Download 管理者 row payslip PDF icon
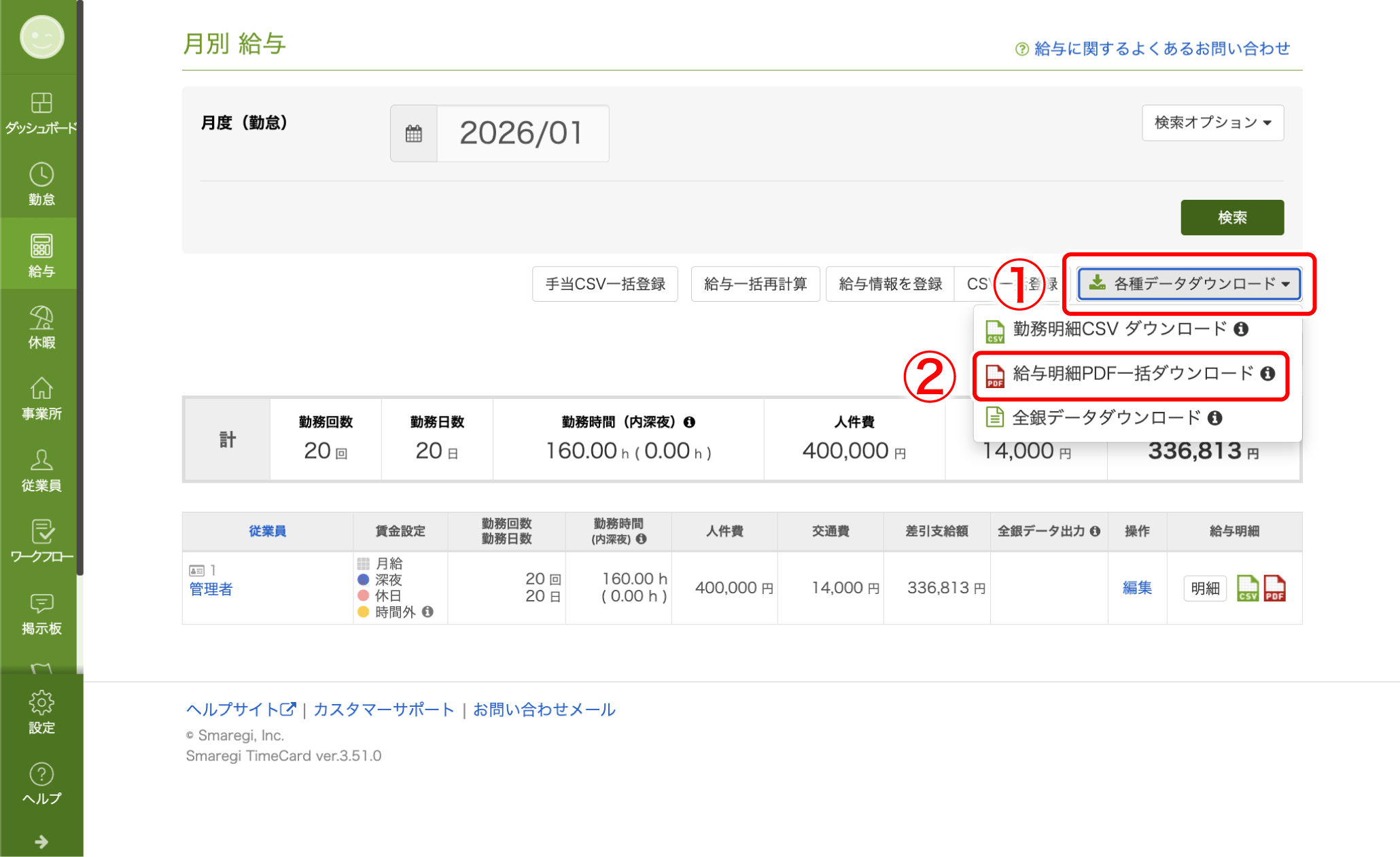This screenshot has width=1400, height=857. 1274,588
